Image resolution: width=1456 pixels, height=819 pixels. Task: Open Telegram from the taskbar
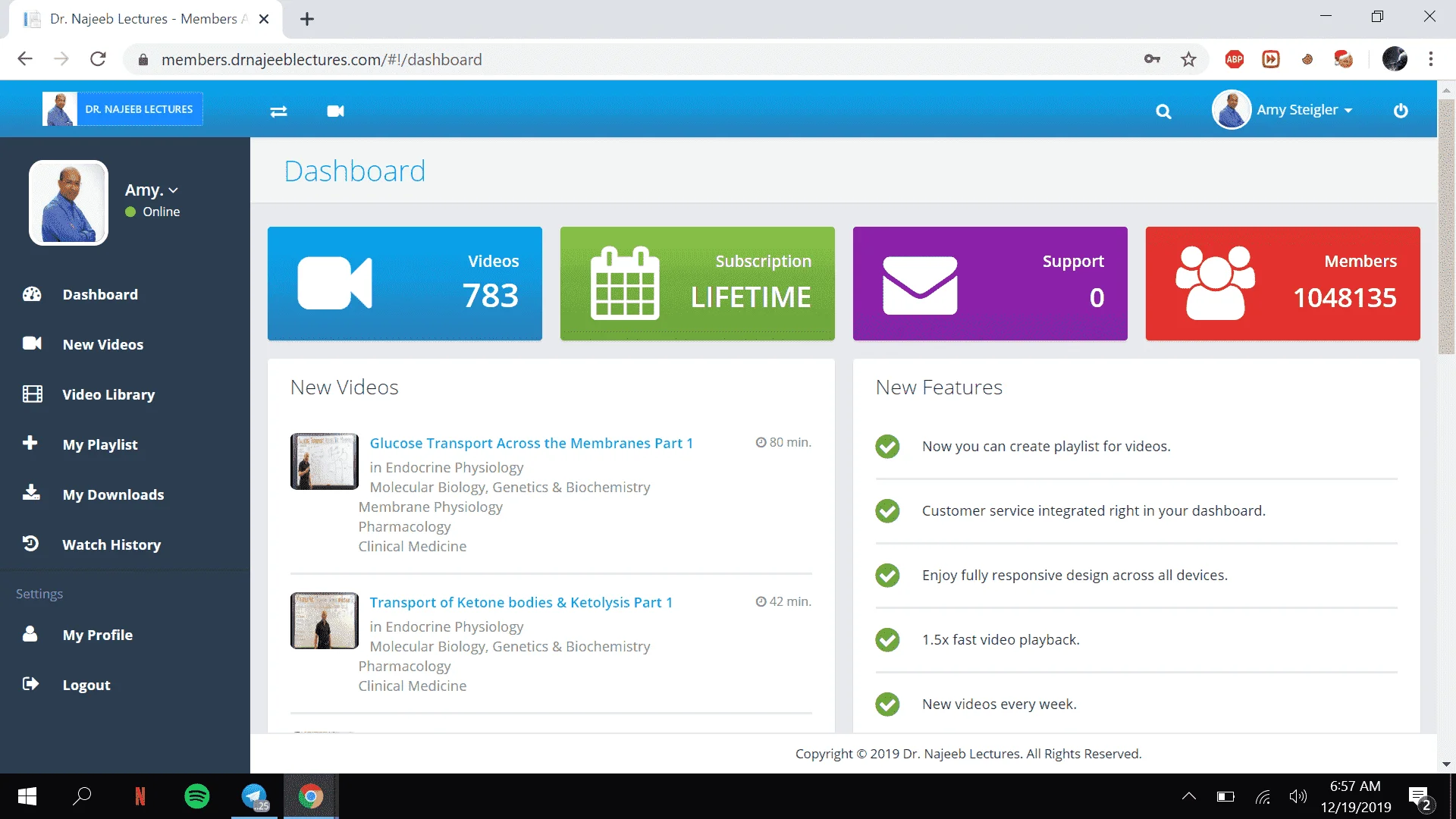pyautogui.click(x=255, y=796)
